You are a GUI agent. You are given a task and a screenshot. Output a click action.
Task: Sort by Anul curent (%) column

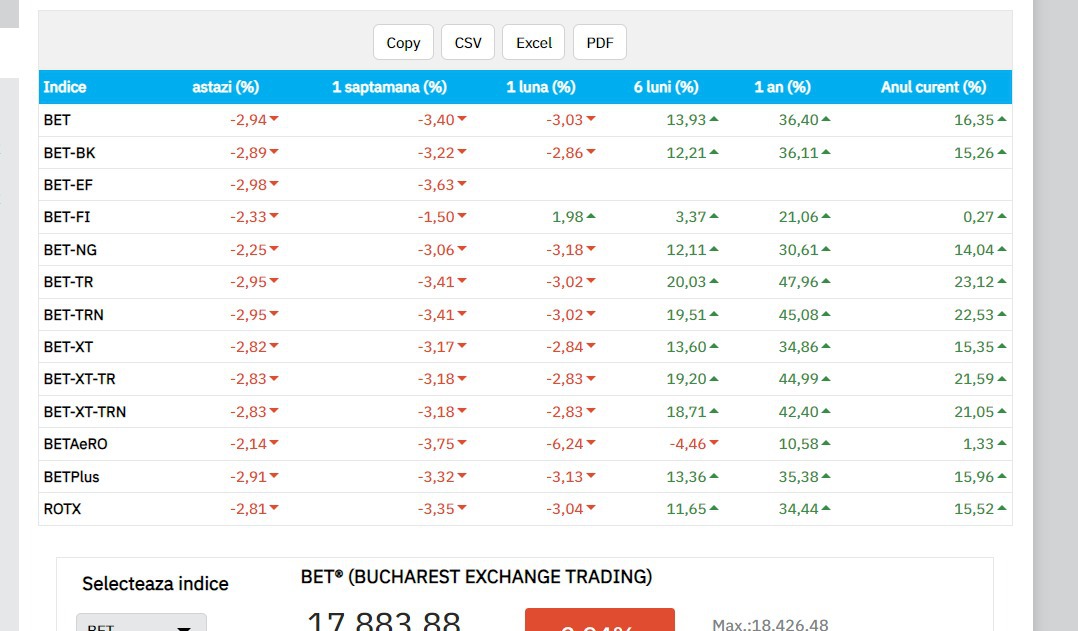(933, 87)
